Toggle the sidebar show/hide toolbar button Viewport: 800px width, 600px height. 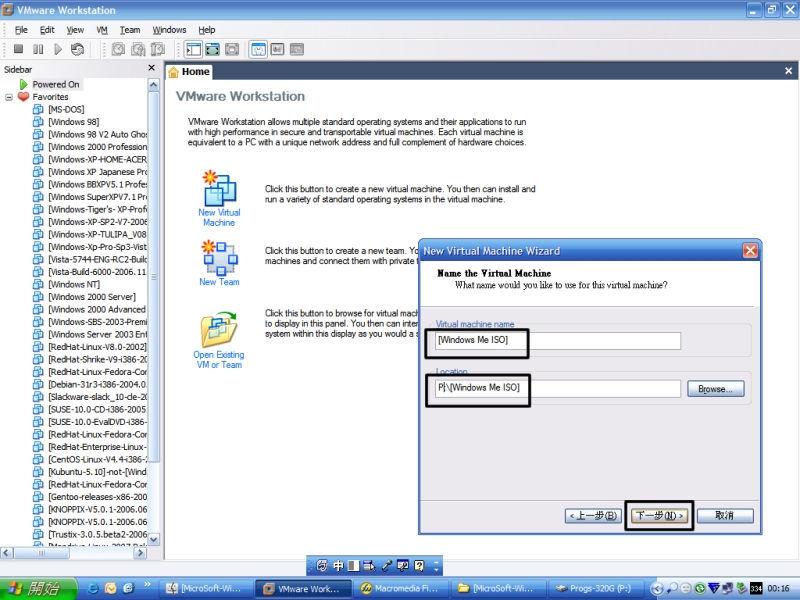coord(194,49)
